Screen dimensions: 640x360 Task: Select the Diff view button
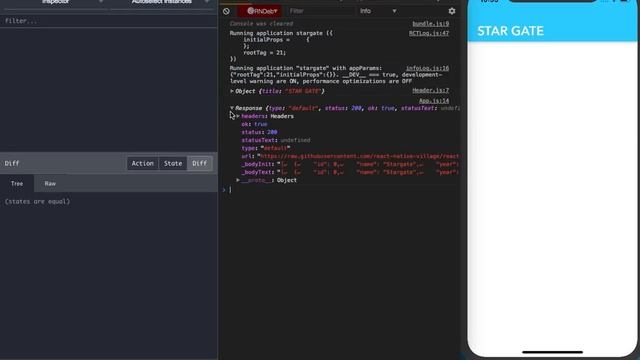point(200,163)
